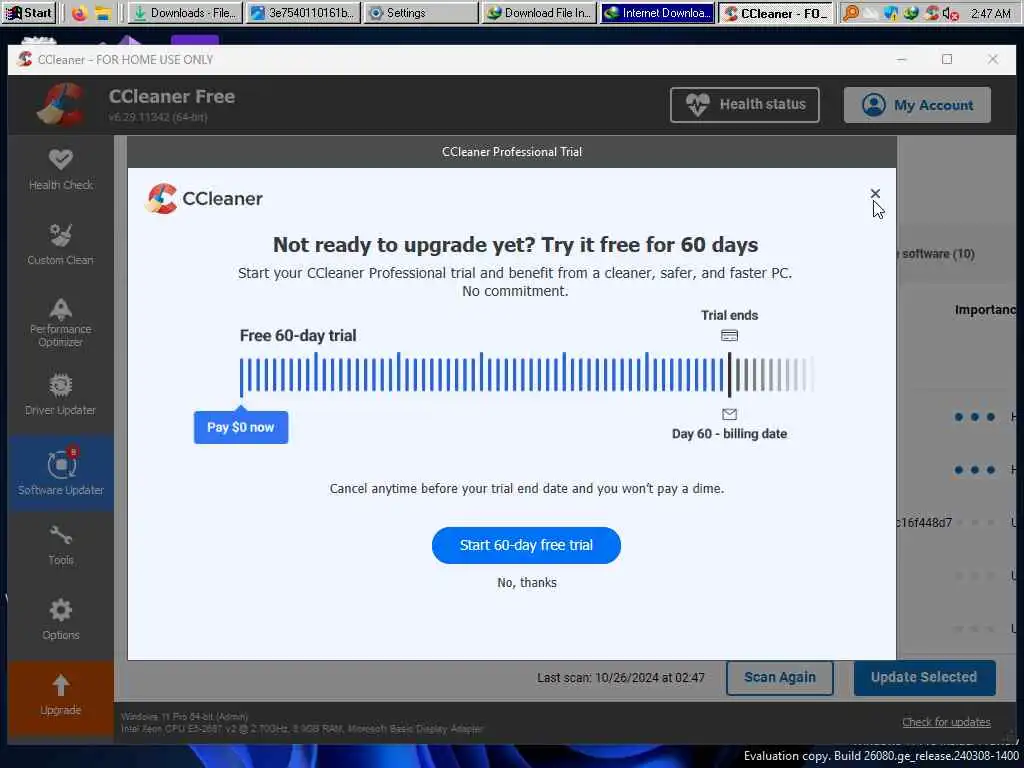This screenshot has height=768, width=1024.
Task: Start the 60-day free trial
Action: 526,545
